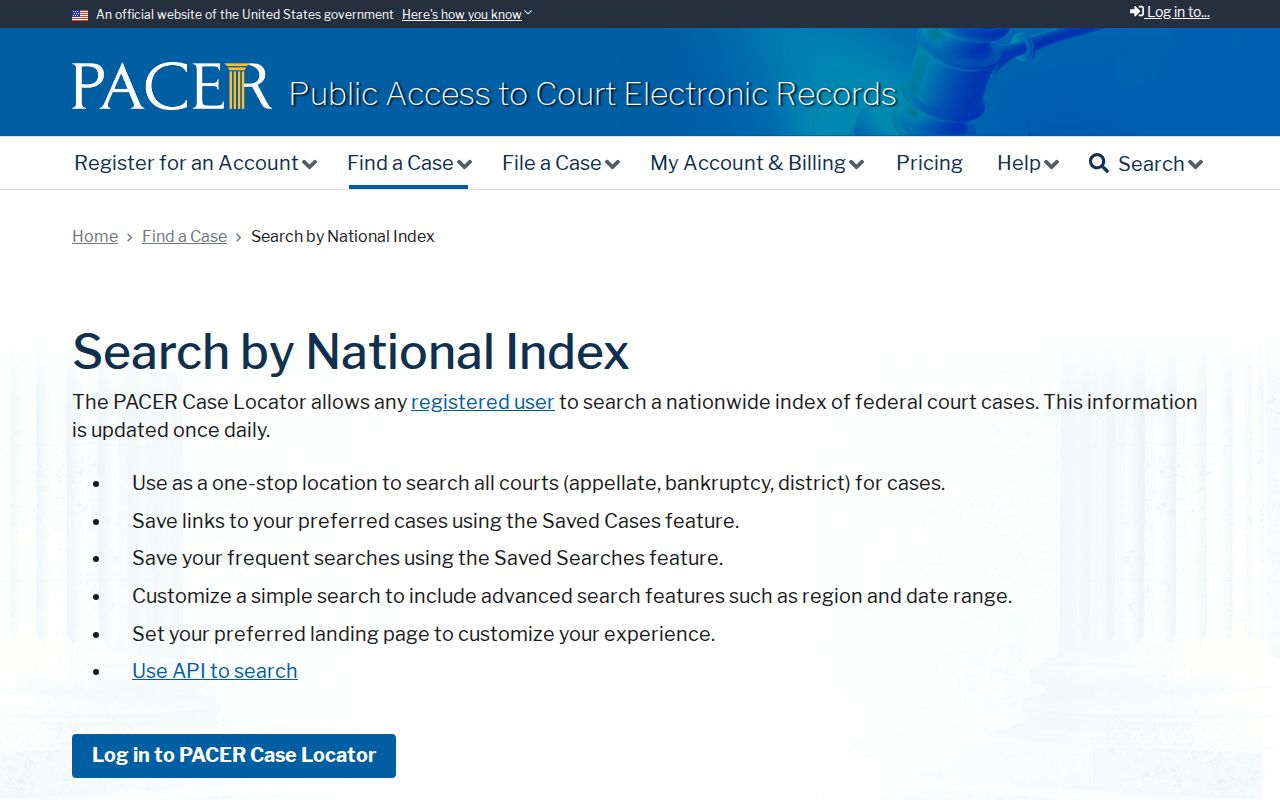Expand the Find a Case menu
Screen dimensions: 1280x800
tap(409, 163)
